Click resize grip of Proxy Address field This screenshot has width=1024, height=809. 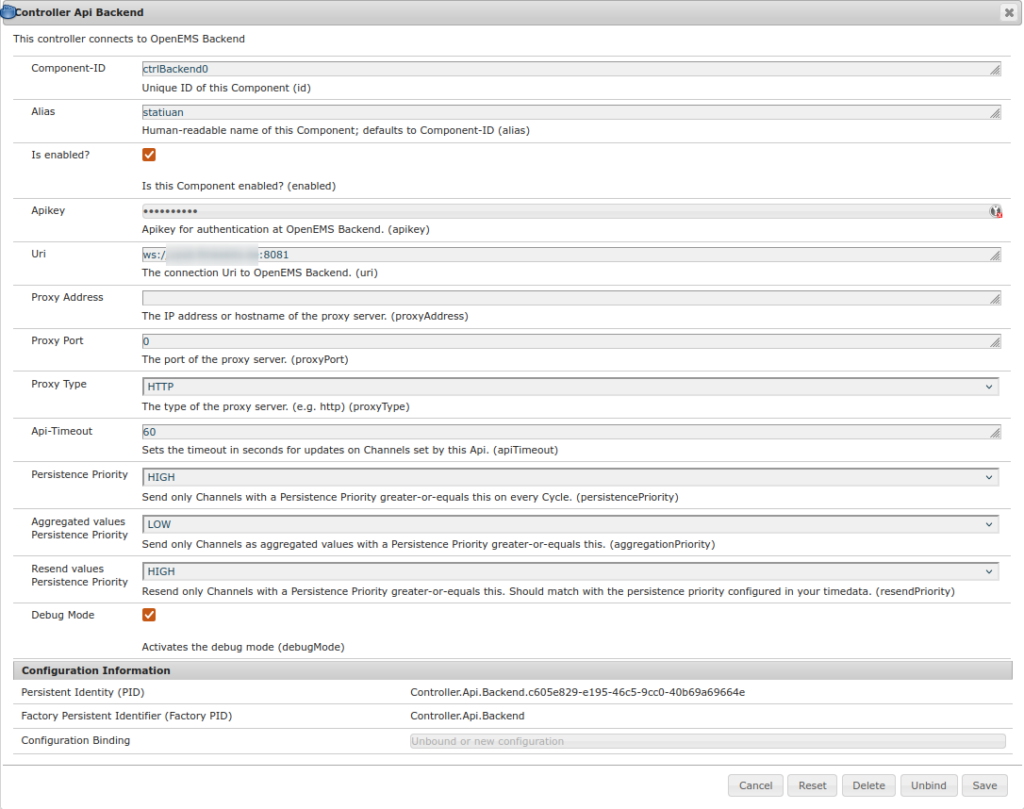coord(995,299)
